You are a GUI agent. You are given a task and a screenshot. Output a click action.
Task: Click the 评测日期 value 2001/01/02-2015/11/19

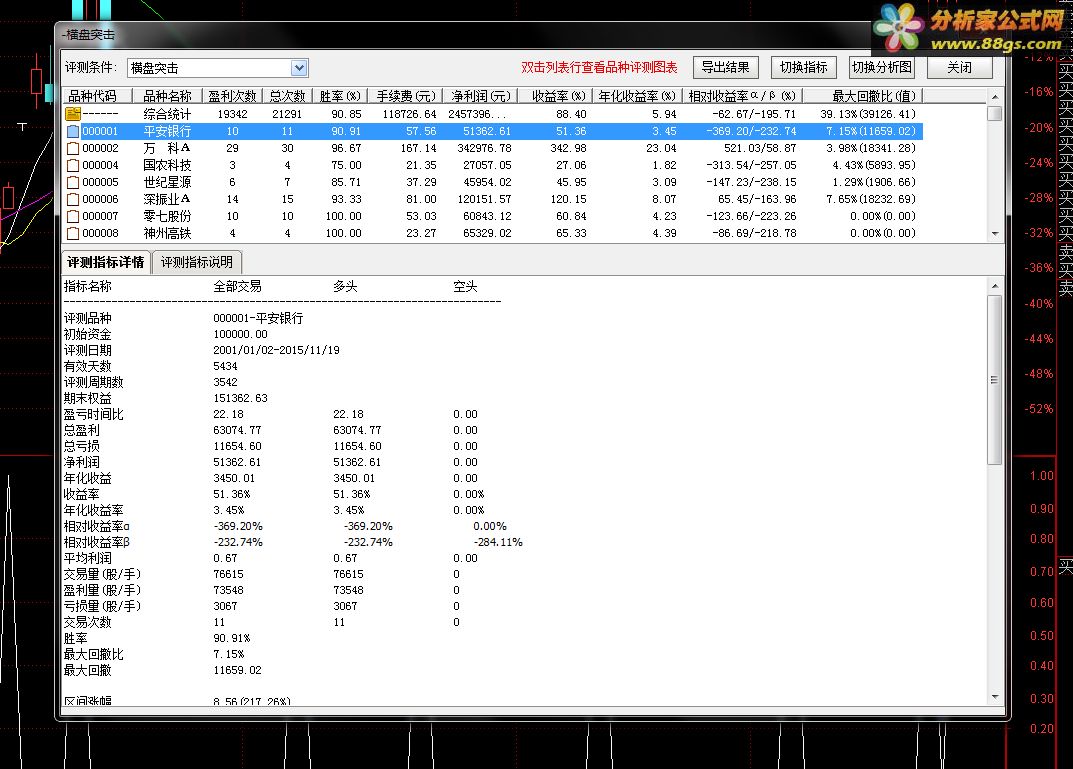pos(276,350)
